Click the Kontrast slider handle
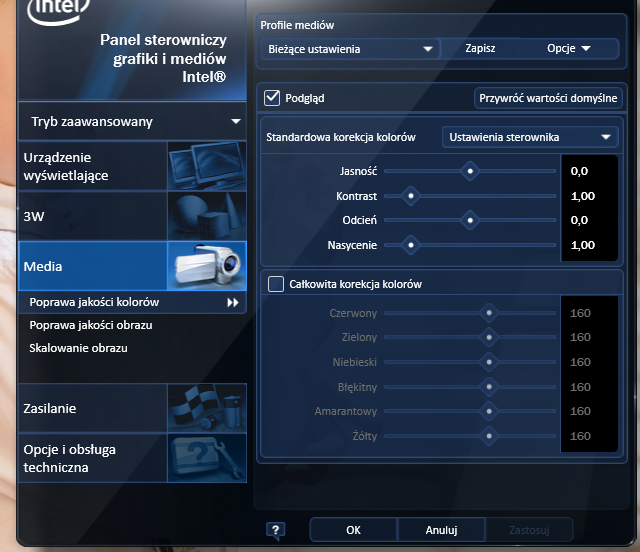The width and height of the screenshot is (640, 552). pyautogui.click(x=411, y=196)
